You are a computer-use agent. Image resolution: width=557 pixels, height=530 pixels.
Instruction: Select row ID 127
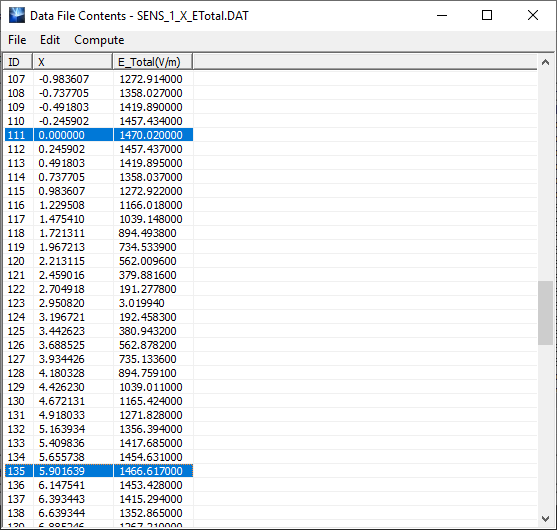click(16, 359)
